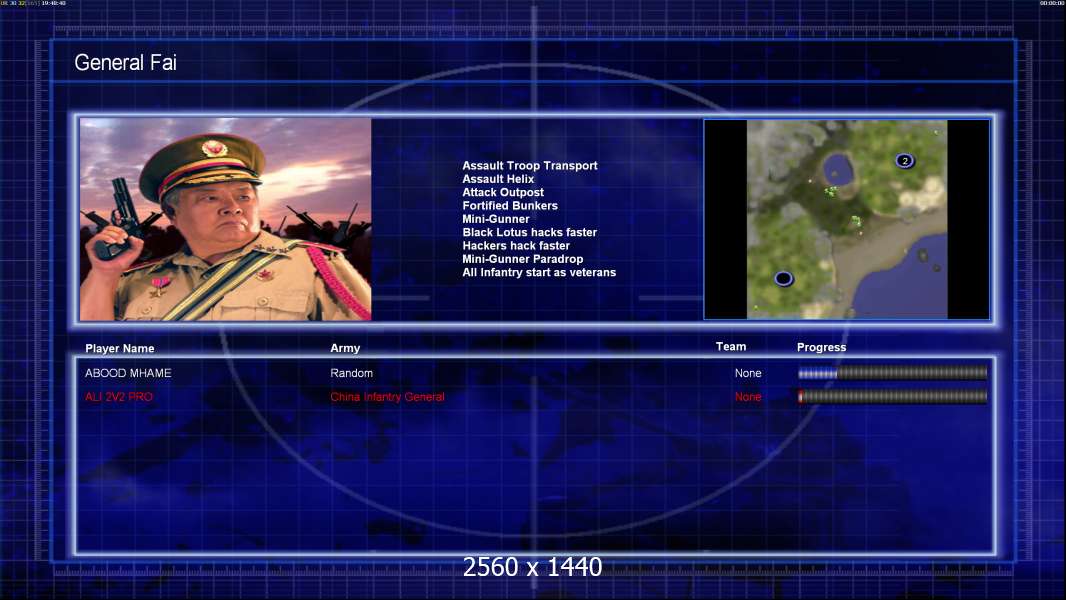Select the unnumbered start position marker on map
The image size is (1066, 600).
coord(783,278)
